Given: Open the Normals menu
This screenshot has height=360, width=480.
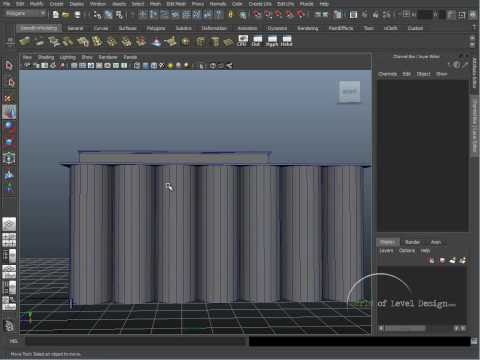Looking at the screenshot, I should [x=218, y=4].
